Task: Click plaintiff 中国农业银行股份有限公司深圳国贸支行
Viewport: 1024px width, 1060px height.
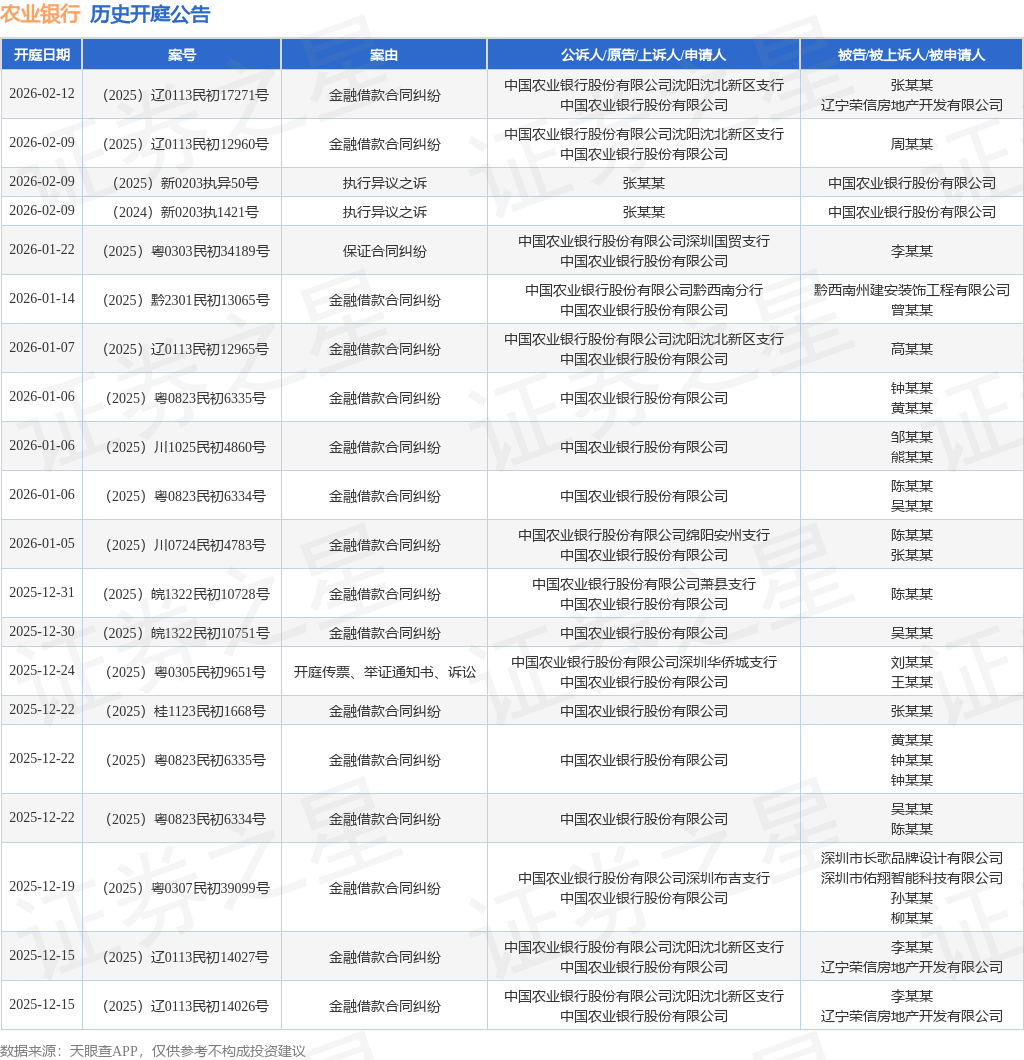Action: [643, 241]
